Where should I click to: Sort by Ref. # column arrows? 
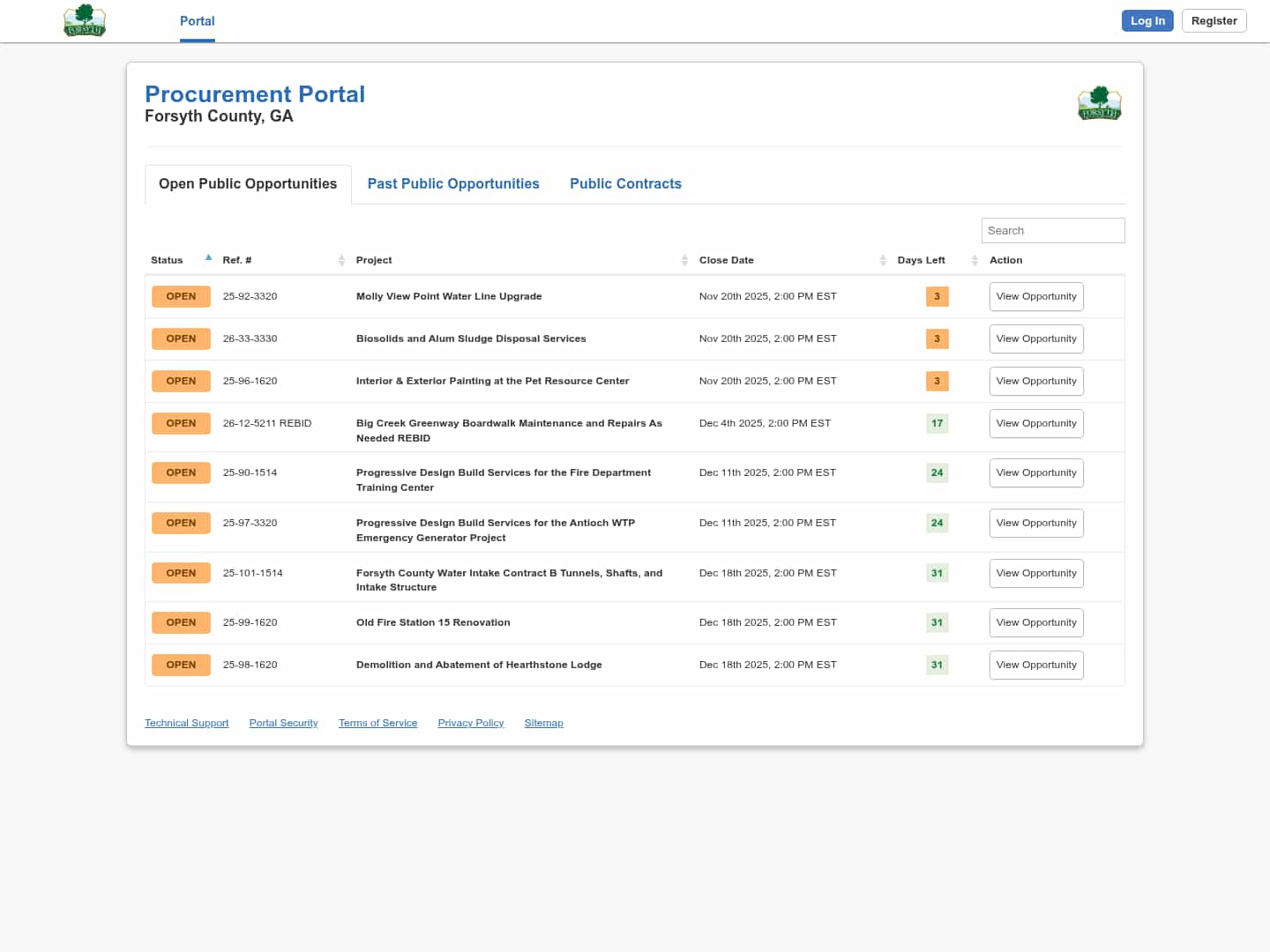[x=341, y=260]
